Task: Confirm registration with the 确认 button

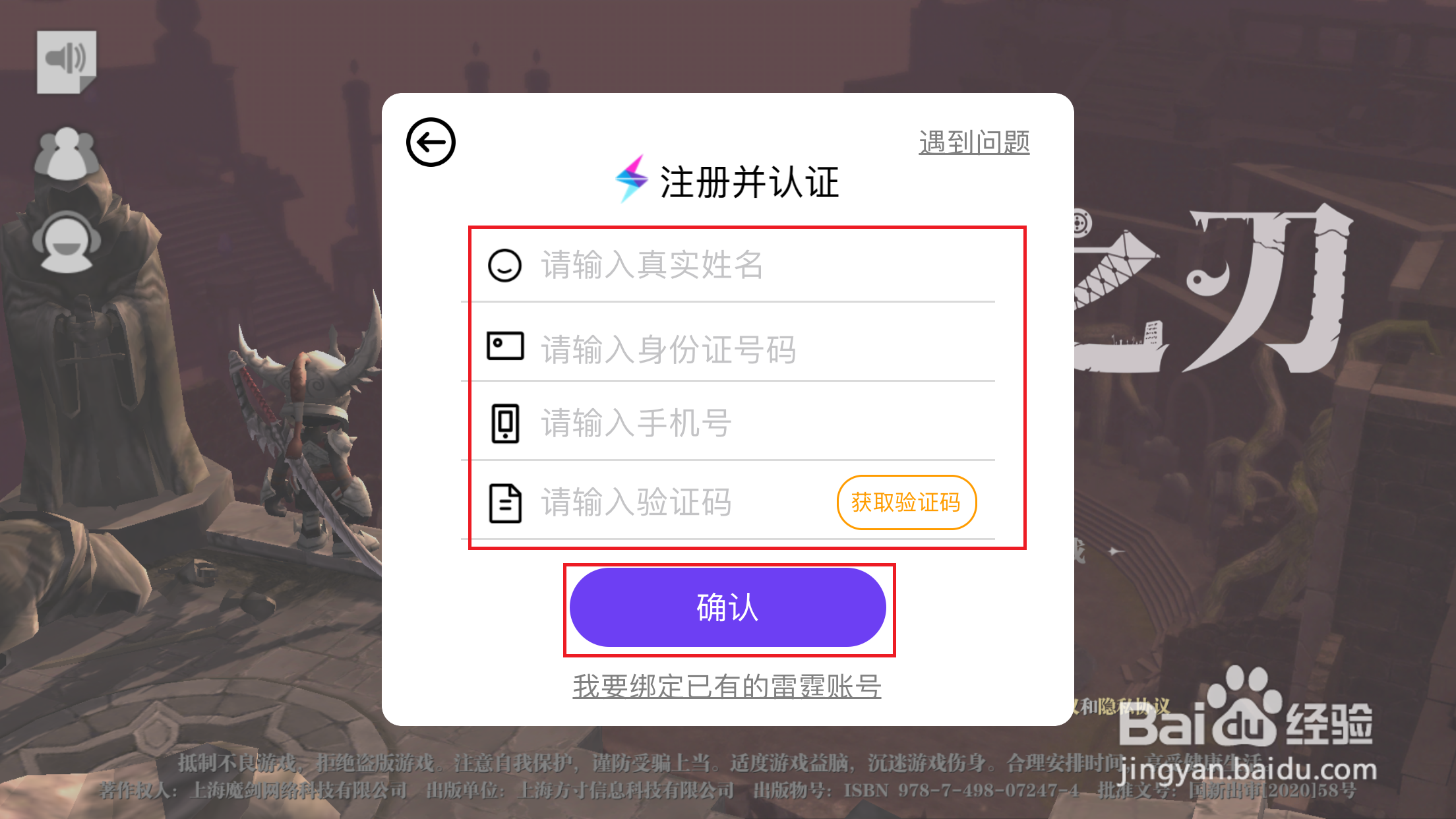Action: coord(728,607)
